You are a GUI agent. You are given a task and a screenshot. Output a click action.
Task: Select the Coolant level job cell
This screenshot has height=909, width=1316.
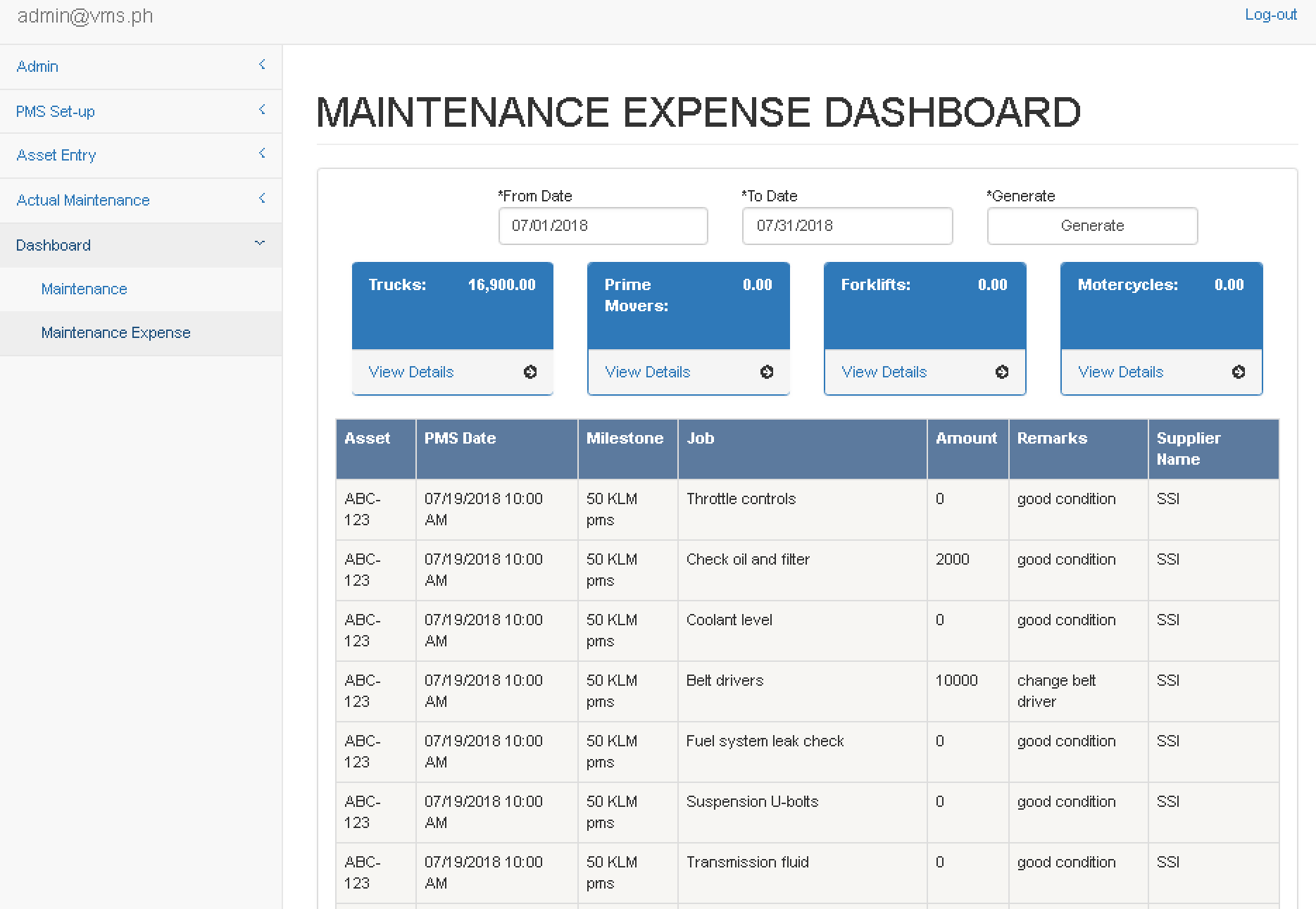803,631
